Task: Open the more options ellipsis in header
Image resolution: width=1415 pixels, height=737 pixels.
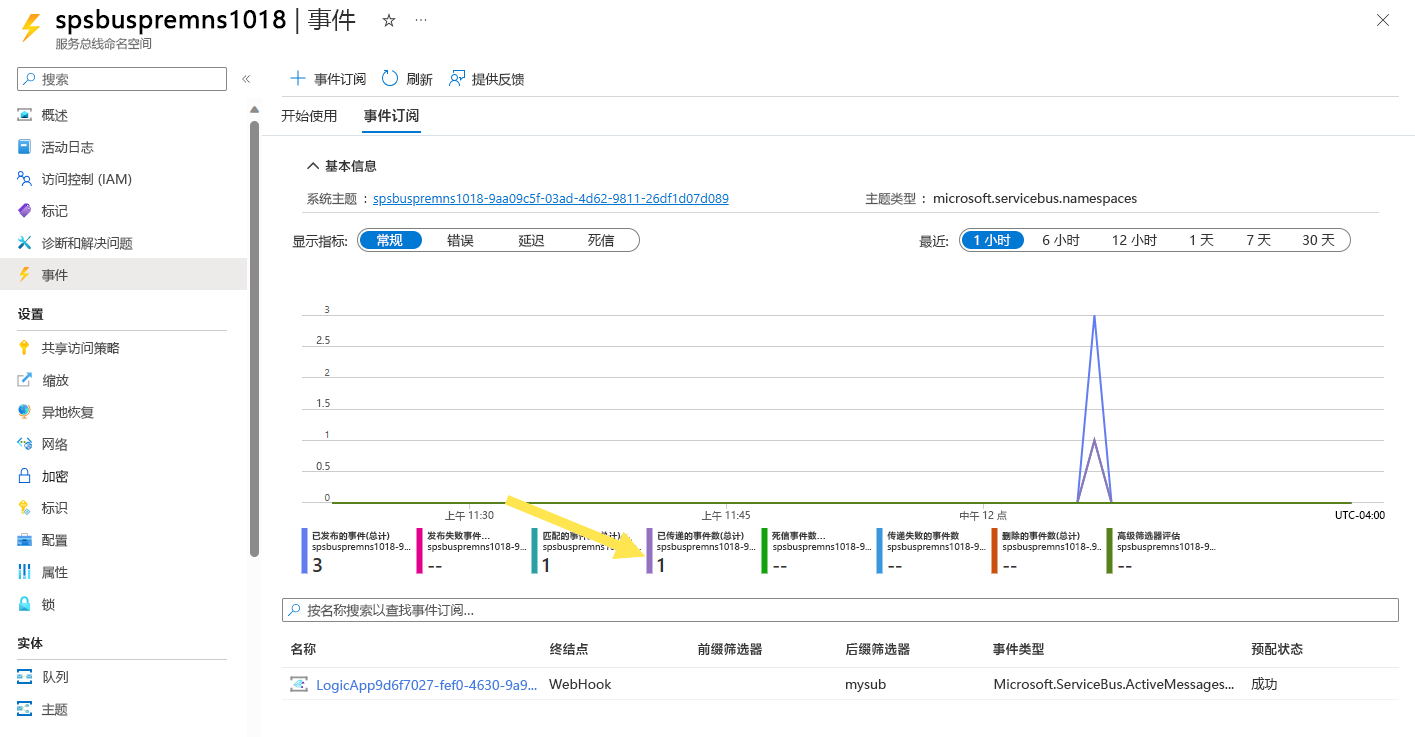Action: click(x=421, y=20)
